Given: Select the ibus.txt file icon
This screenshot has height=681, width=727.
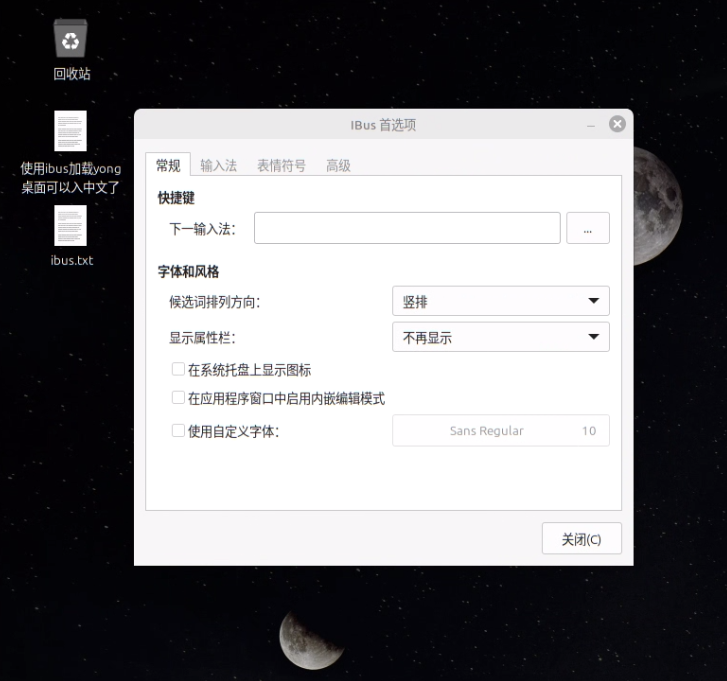Looking at the screenshot, I should (70, 226).
